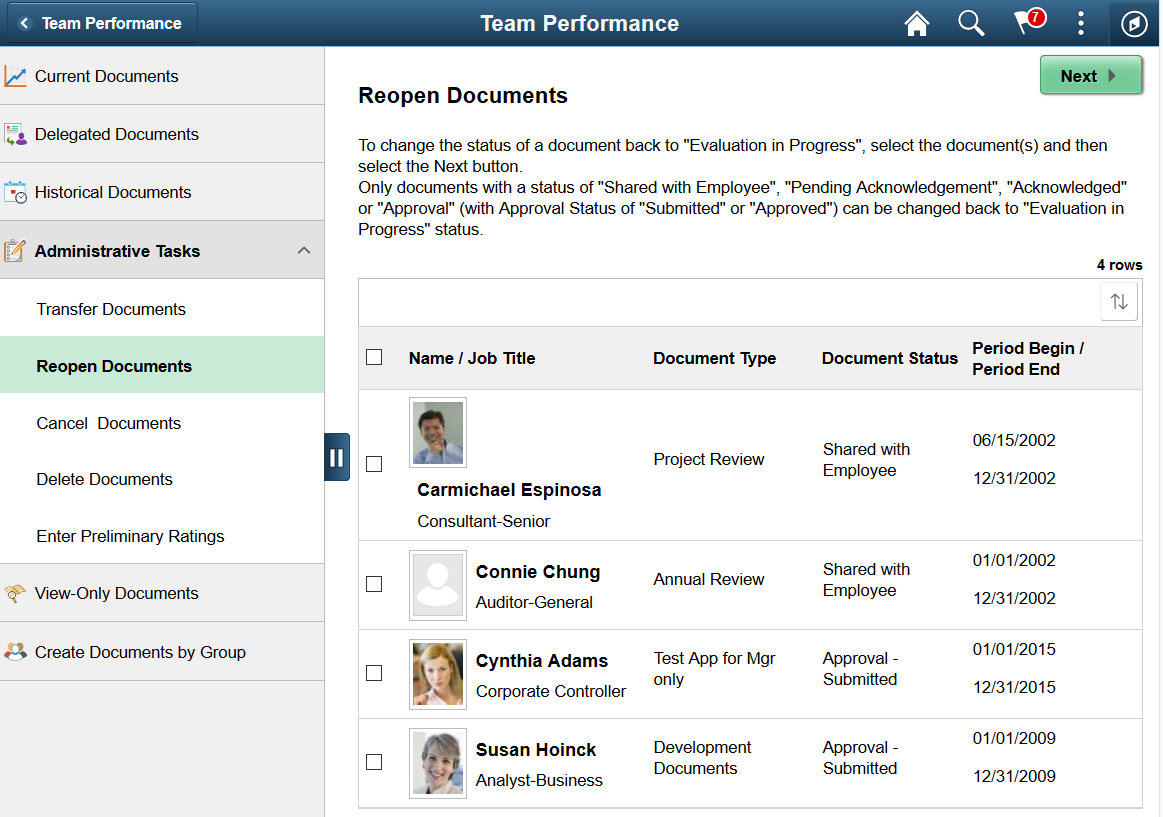Click the name Carmichael Espinosa
This screenshot has height=817, width=1163.
(509, 490)
